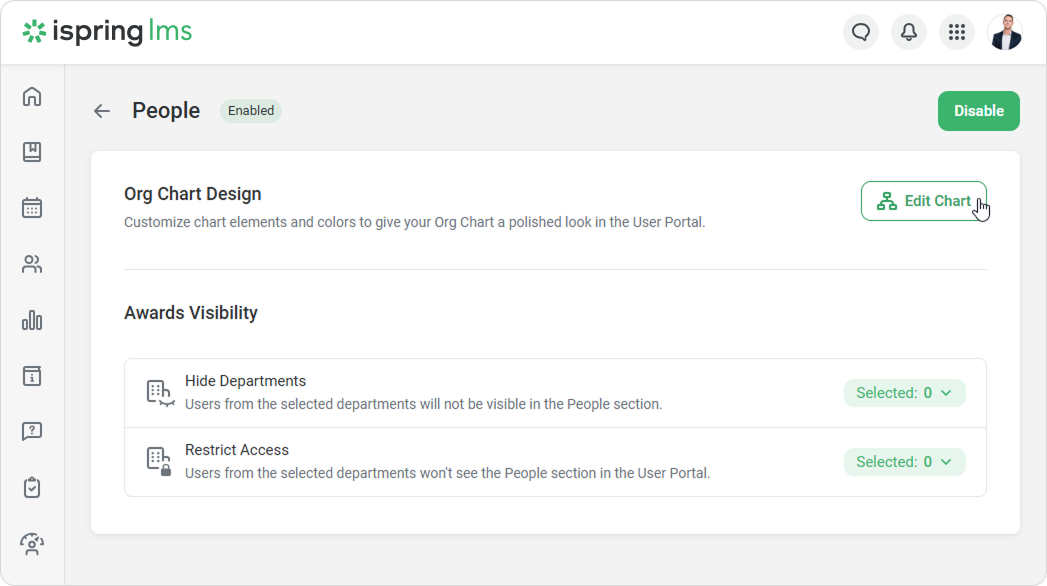Open the question message sidebar icon

pos(32,432)
